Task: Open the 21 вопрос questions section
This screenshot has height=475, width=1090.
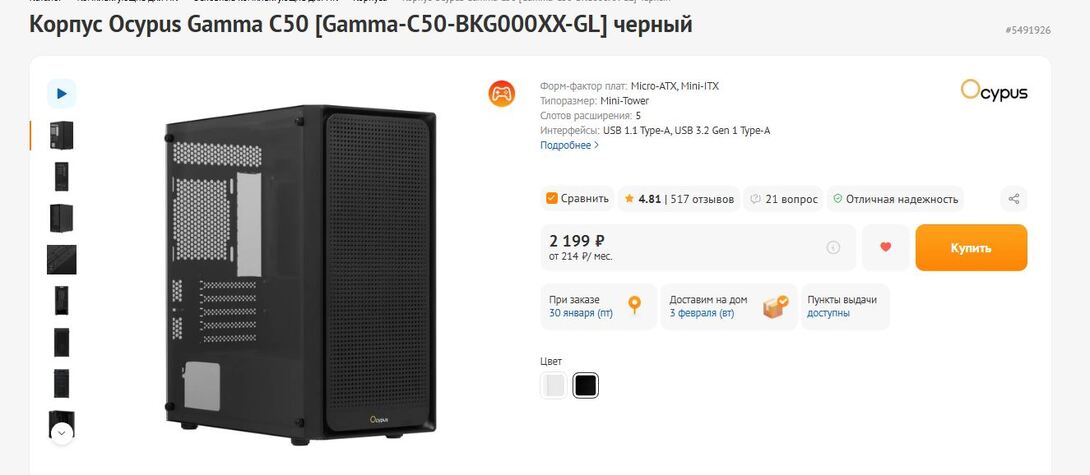Action: (783, 199)
